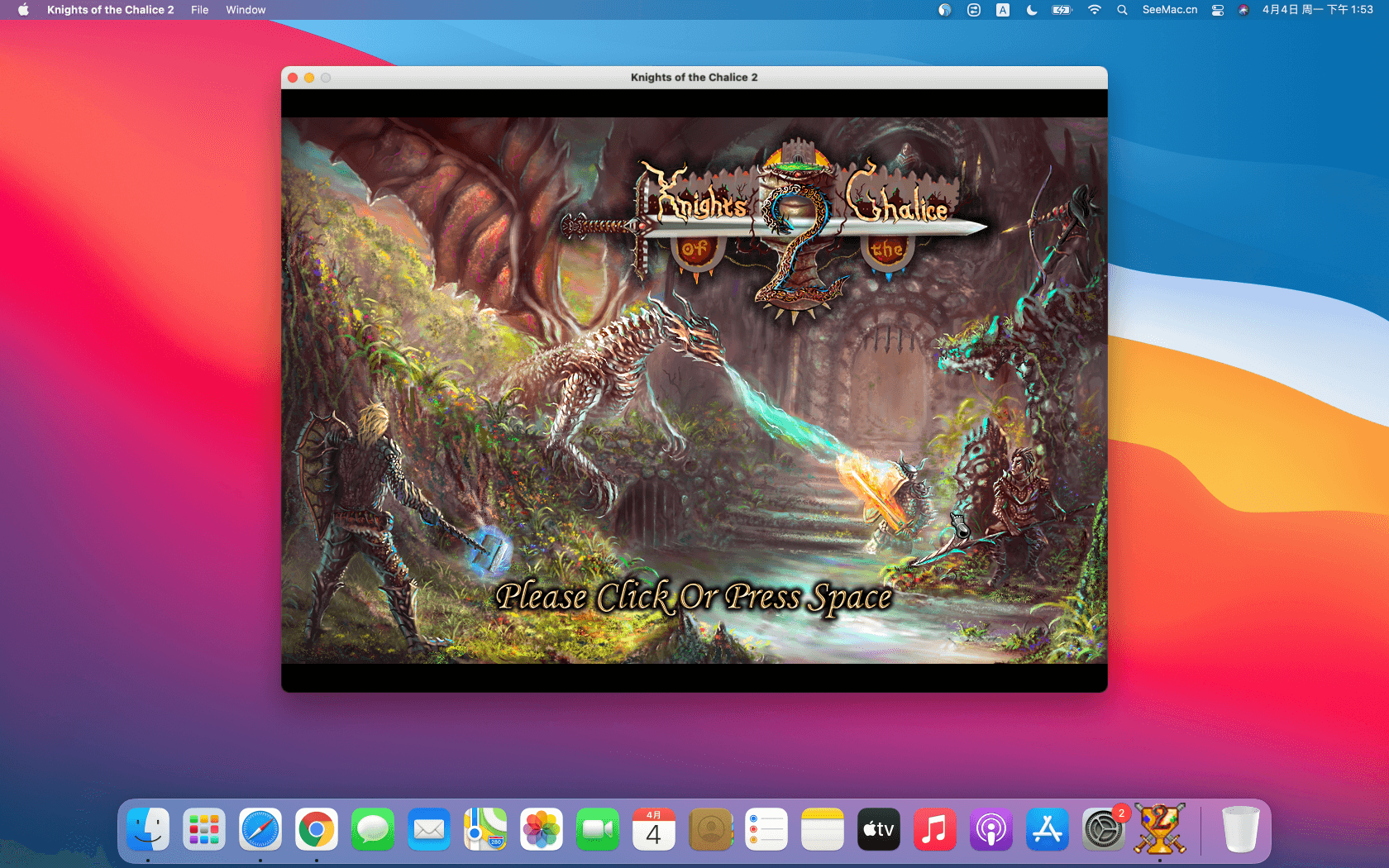Viewport: 1389px width, 868px height.
Task: Close the Knights of the Chalice 2 window
Action: [x=293, y=78]
